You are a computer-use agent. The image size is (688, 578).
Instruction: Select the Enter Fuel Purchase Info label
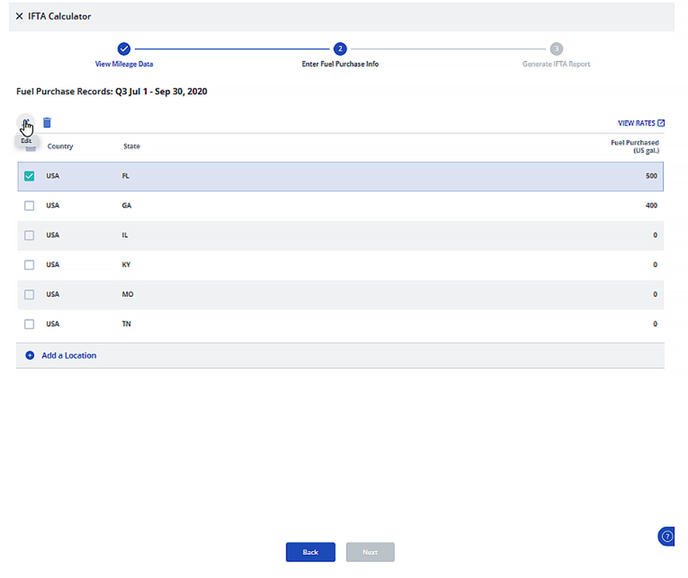click(x=340, y=64)
